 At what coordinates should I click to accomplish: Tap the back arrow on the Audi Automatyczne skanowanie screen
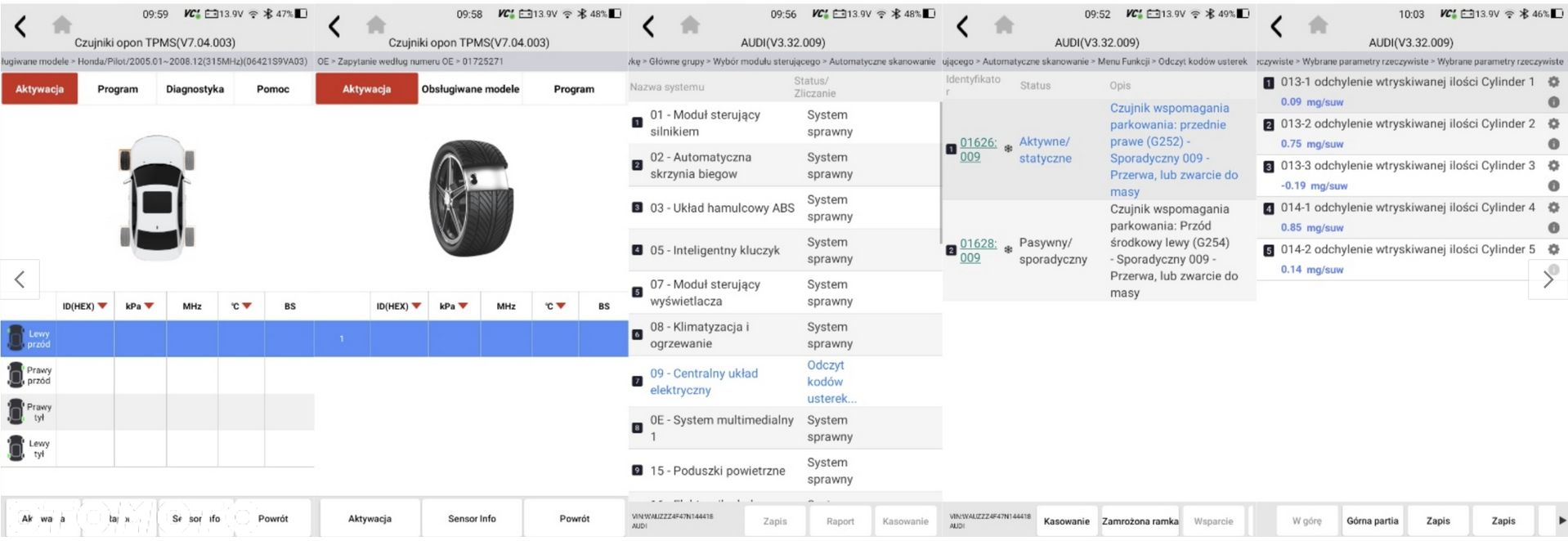(x=648, y=26)
